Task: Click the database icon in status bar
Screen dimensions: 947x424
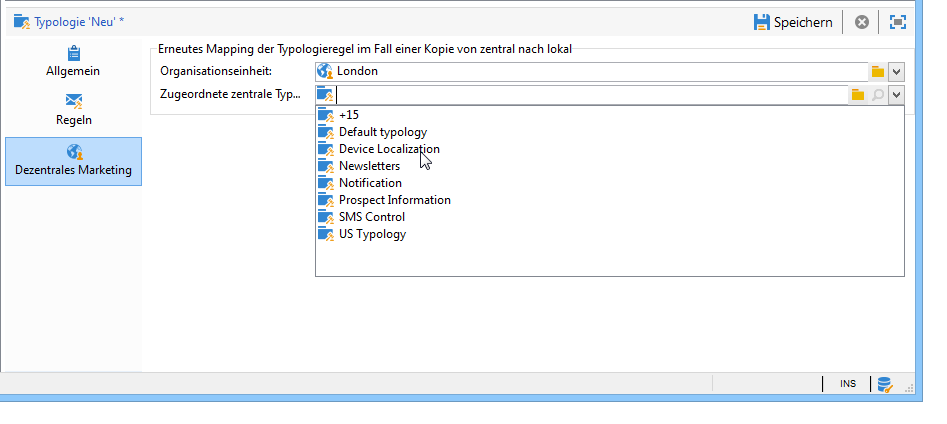Action: tap(885, 384)
